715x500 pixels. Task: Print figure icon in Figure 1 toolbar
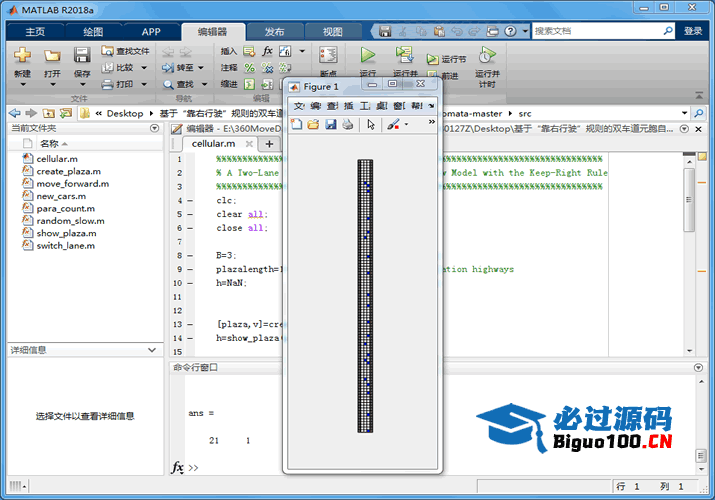(x=347, y=124)
